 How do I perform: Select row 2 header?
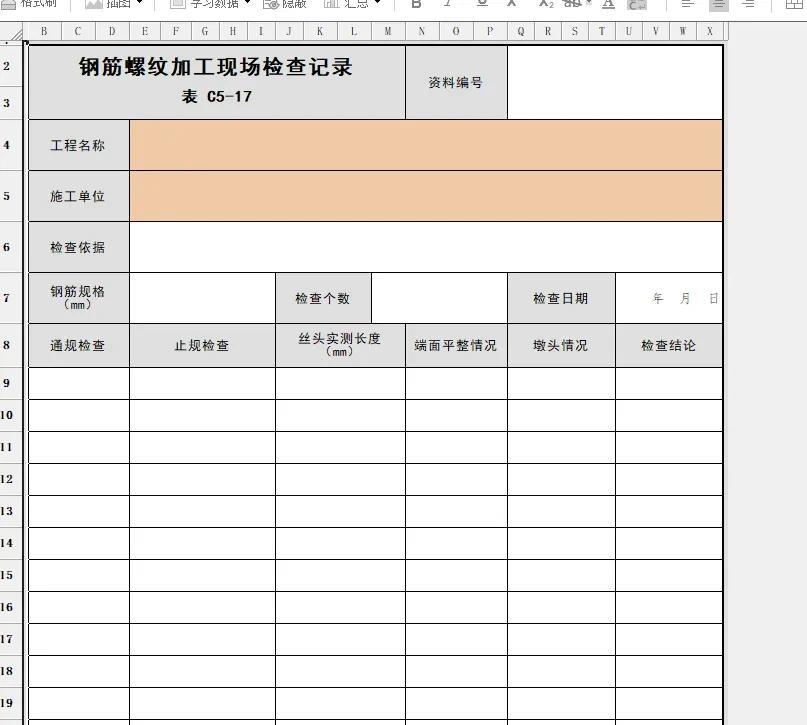(x=11, y=66)
